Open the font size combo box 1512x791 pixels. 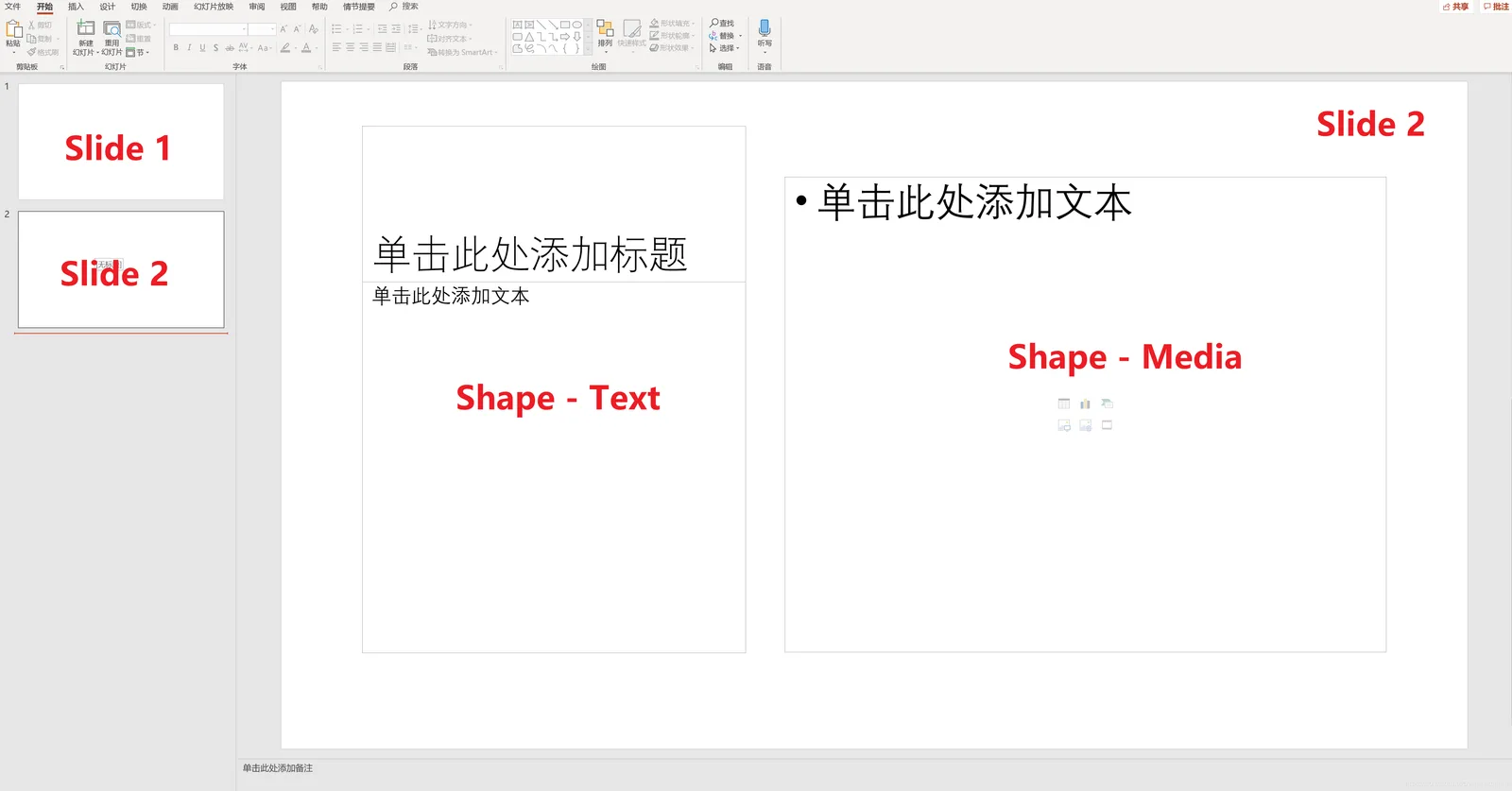[x=262, y=29]
